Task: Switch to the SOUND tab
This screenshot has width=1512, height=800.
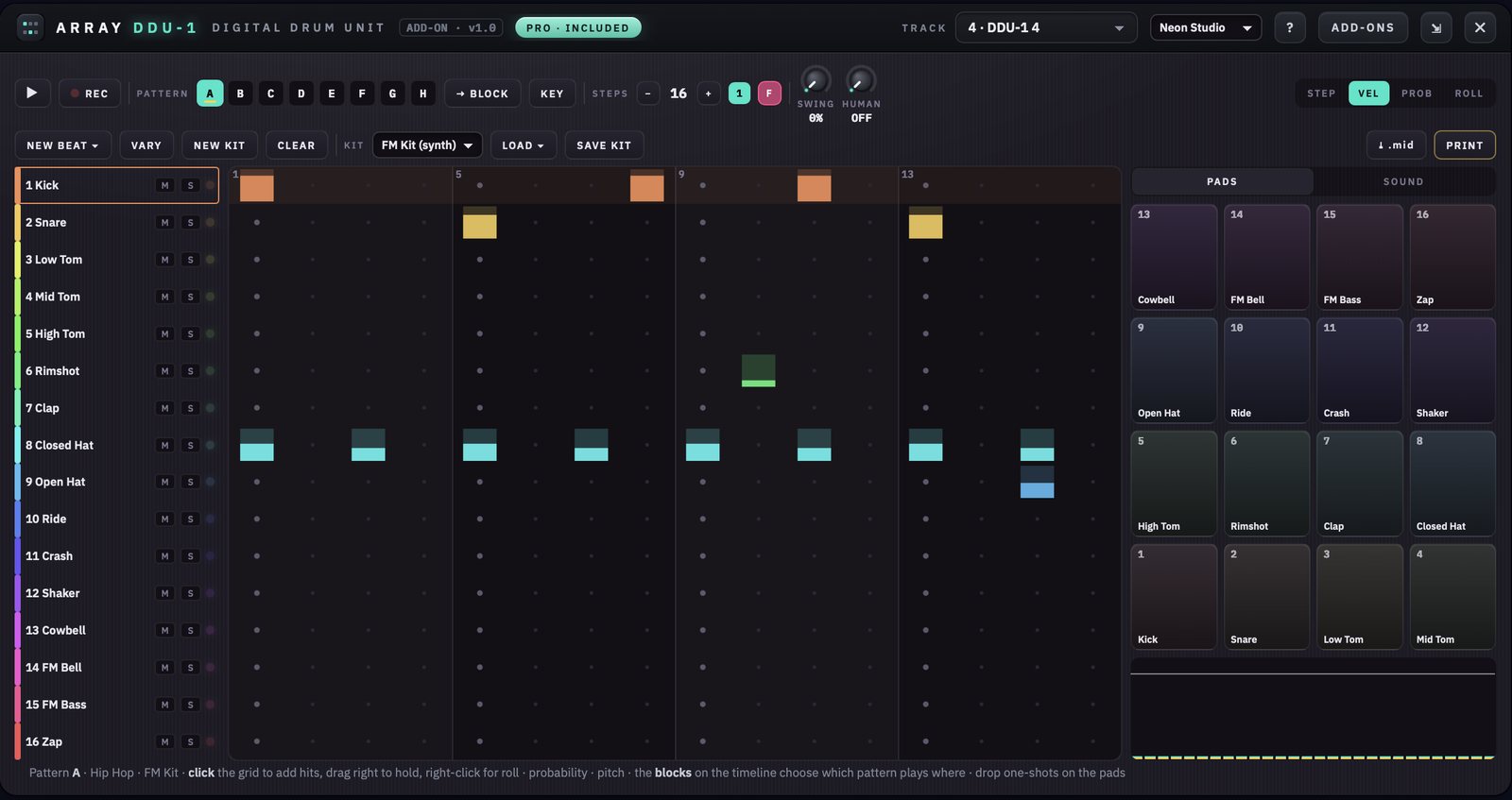Action: 1403,181
